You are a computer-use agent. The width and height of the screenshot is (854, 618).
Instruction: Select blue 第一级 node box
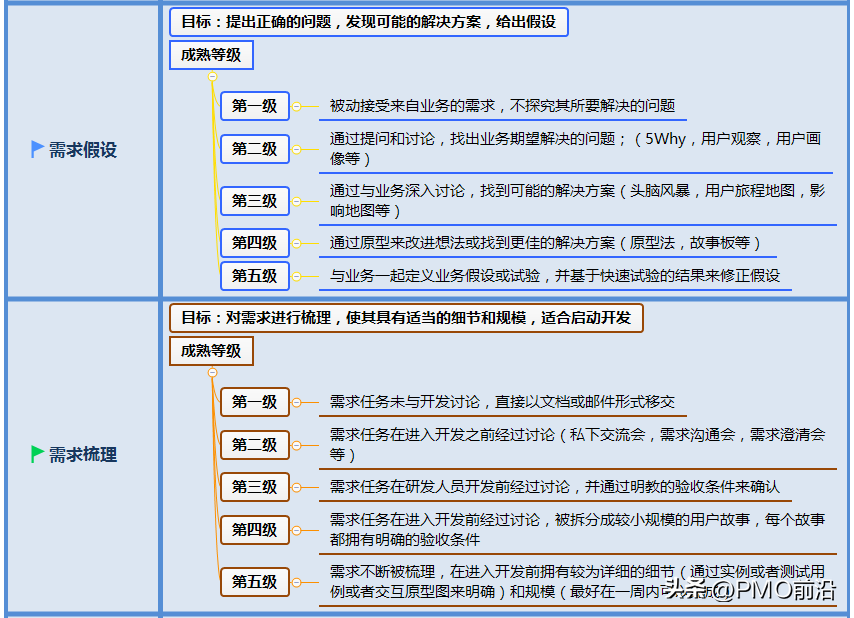(x=255, y=106)
